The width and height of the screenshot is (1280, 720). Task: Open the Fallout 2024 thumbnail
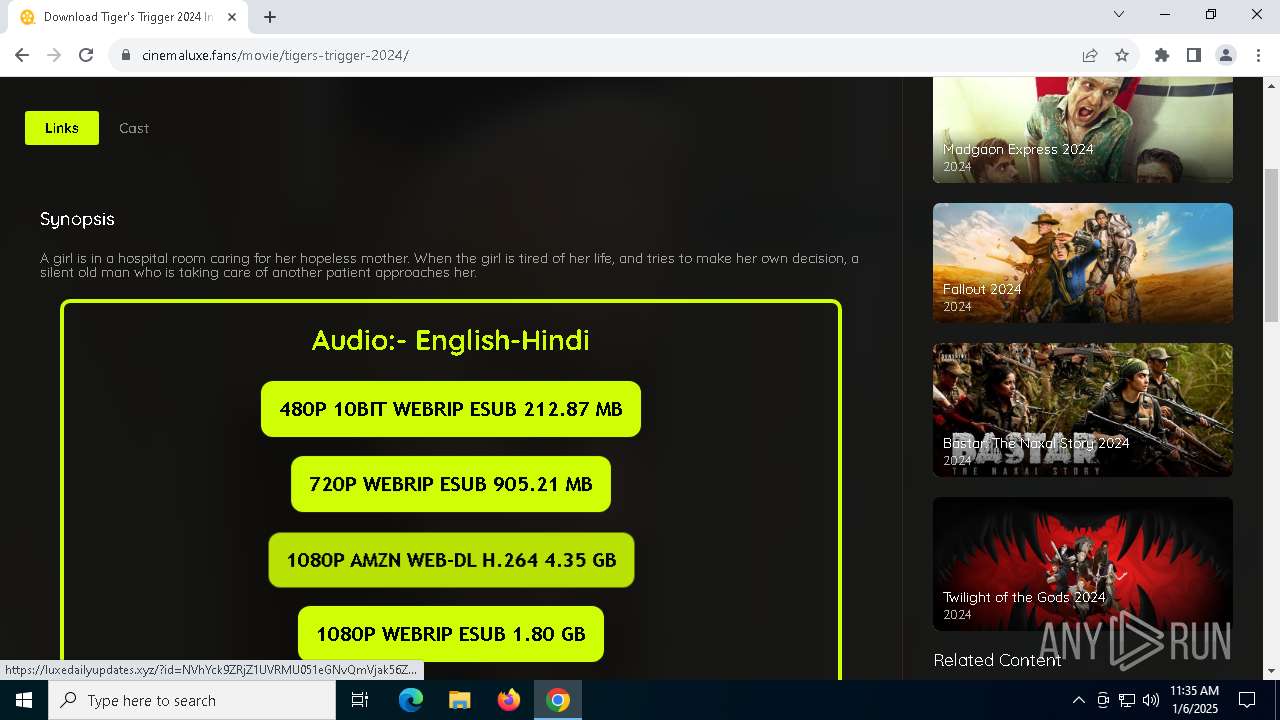1083,263
